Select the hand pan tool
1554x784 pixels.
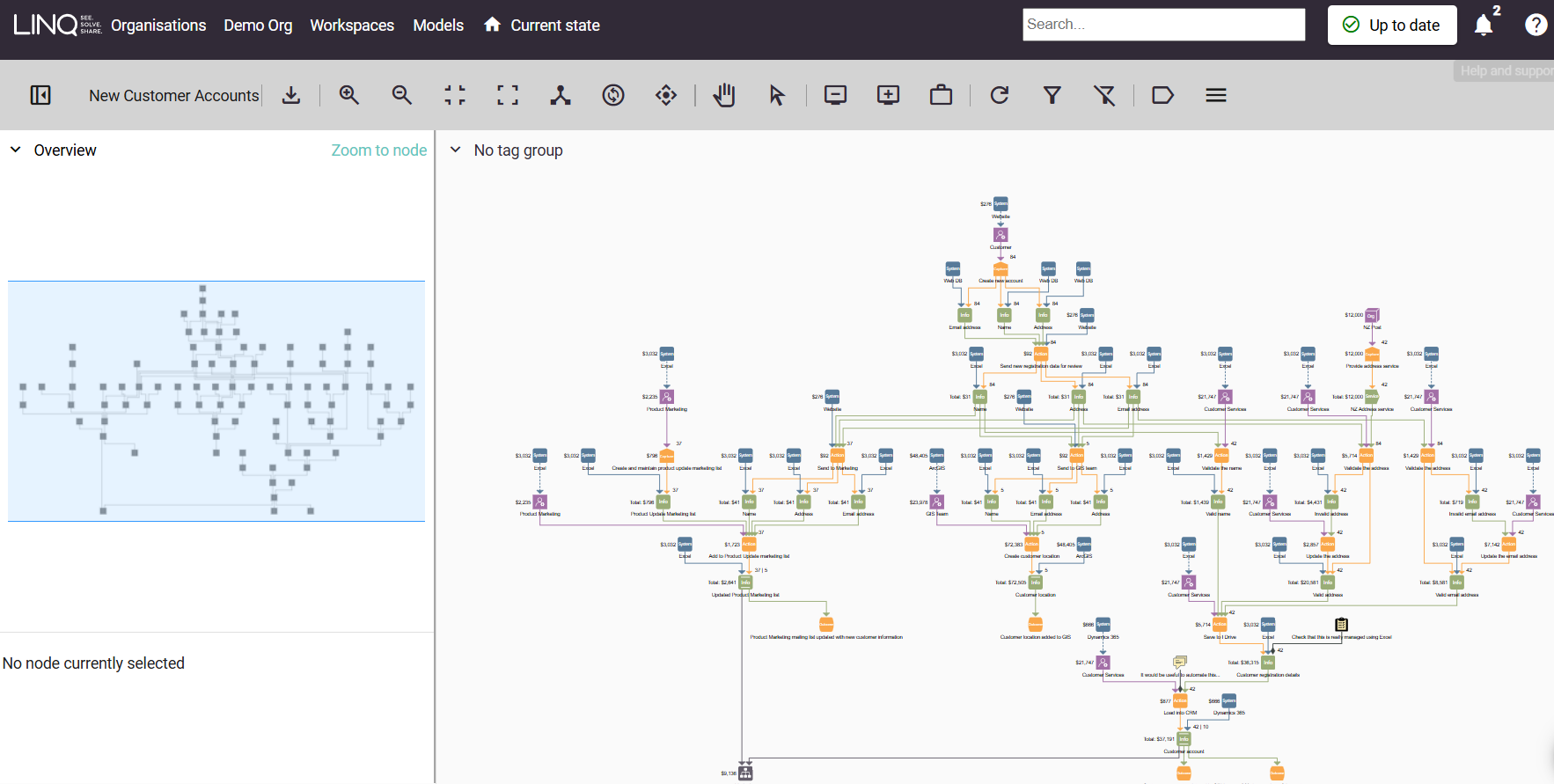coord(724,95)
